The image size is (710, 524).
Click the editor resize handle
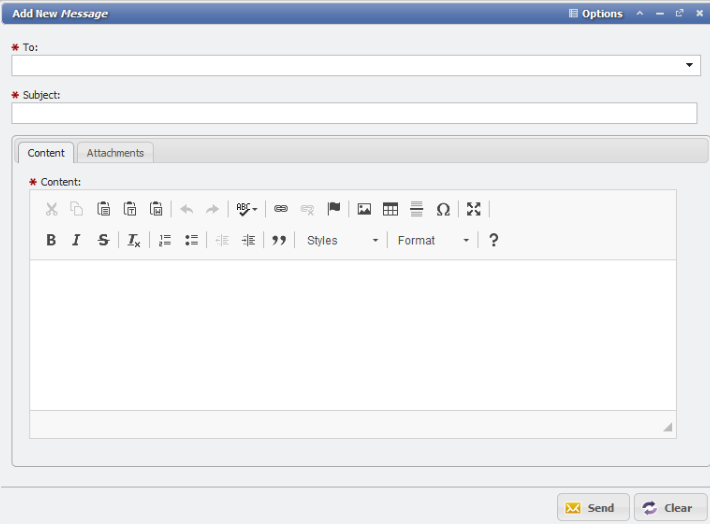tap(667, 427)
